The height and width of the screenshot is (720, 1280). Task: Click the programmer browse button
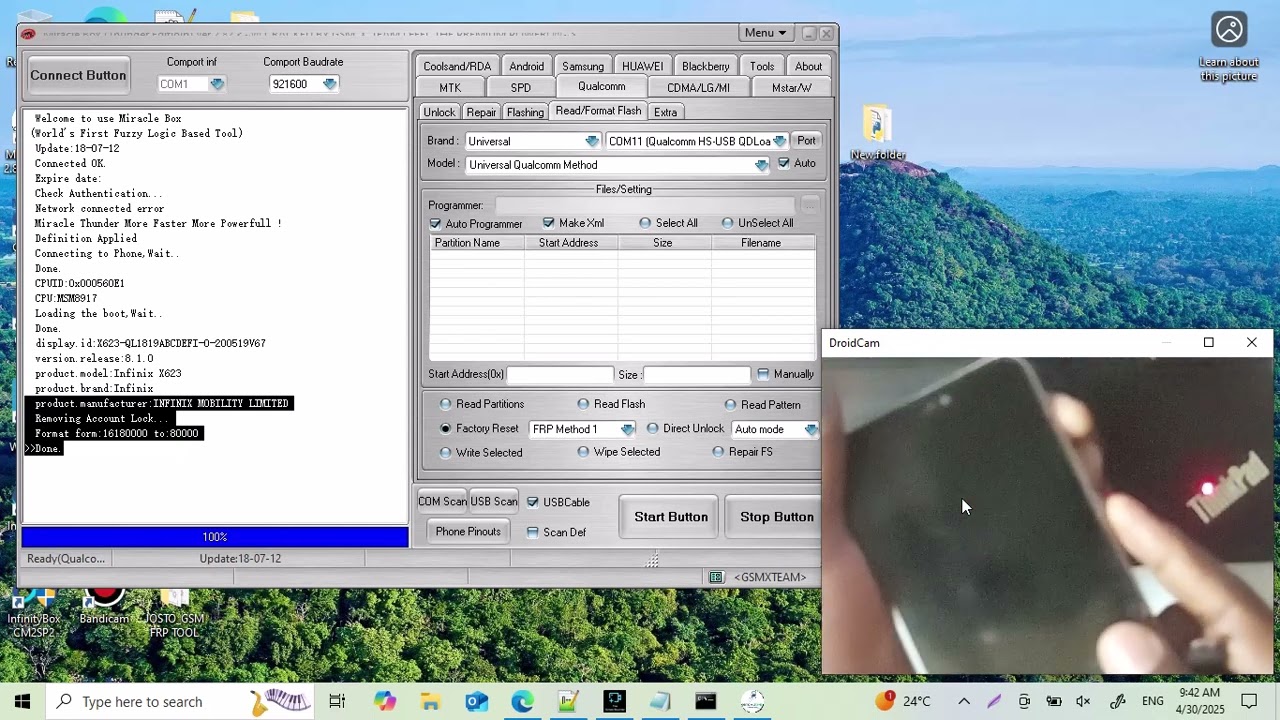point(809,205)
